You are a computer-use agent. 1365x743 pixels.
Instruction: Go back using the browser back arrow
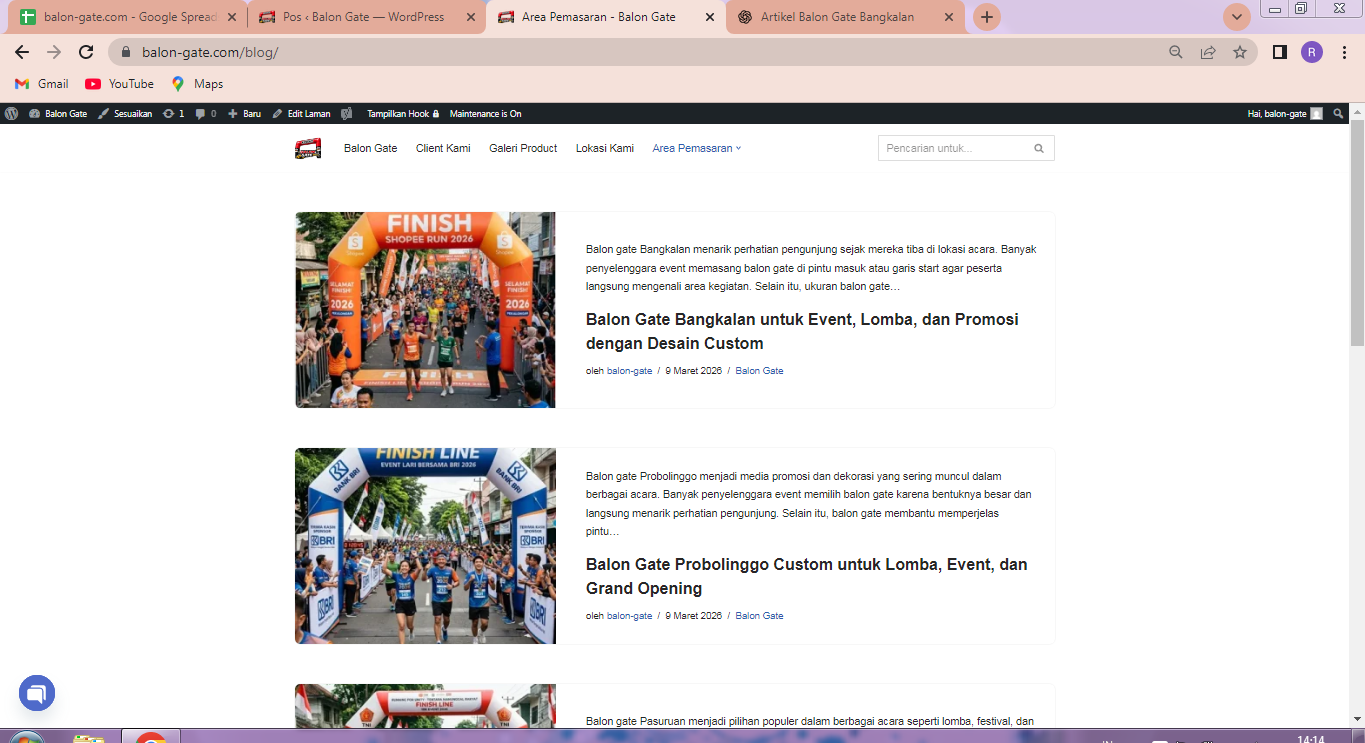point(22,52)
